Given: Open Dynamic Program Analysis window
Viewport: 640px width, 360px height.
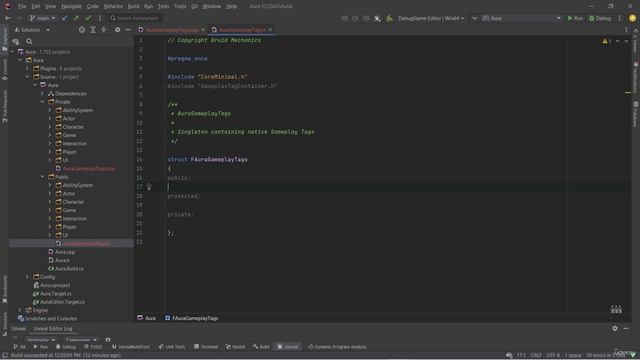Looking at the screenshot, I should click(x=337, y=347).
